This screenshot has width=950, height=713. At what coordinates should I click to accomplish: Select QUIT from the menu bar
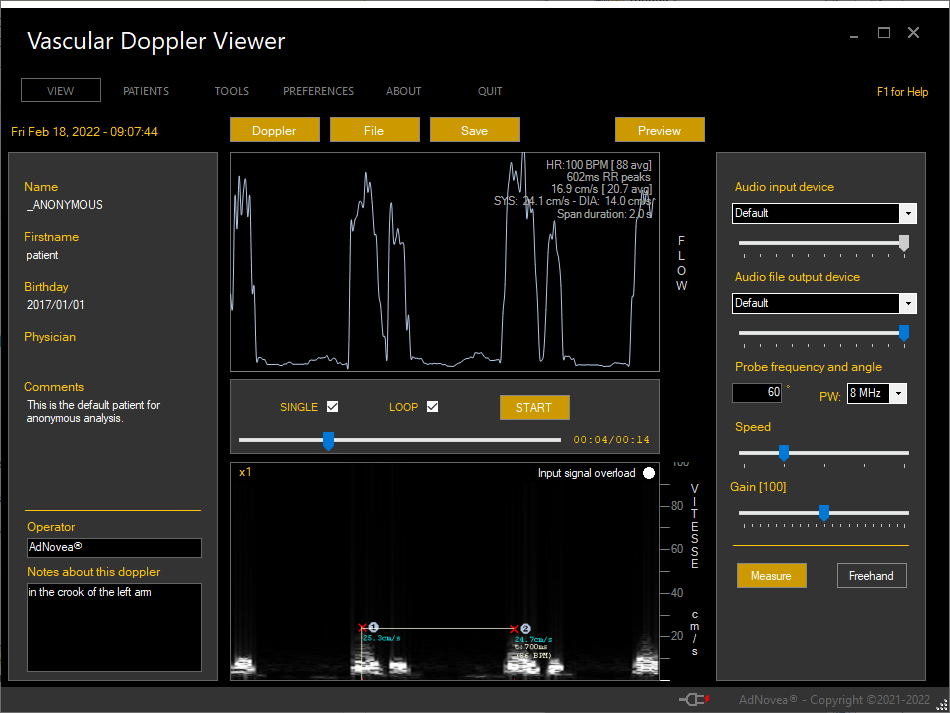[x=490, y=91]
